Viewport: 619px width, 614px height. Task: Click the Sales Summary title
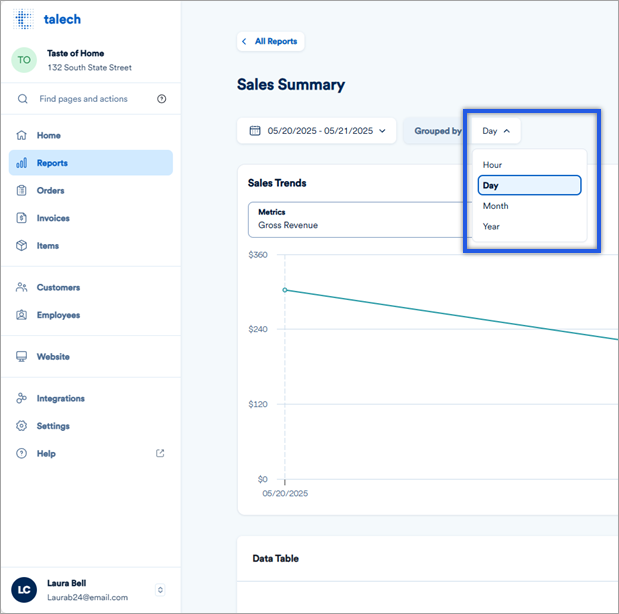coord(291,84)
